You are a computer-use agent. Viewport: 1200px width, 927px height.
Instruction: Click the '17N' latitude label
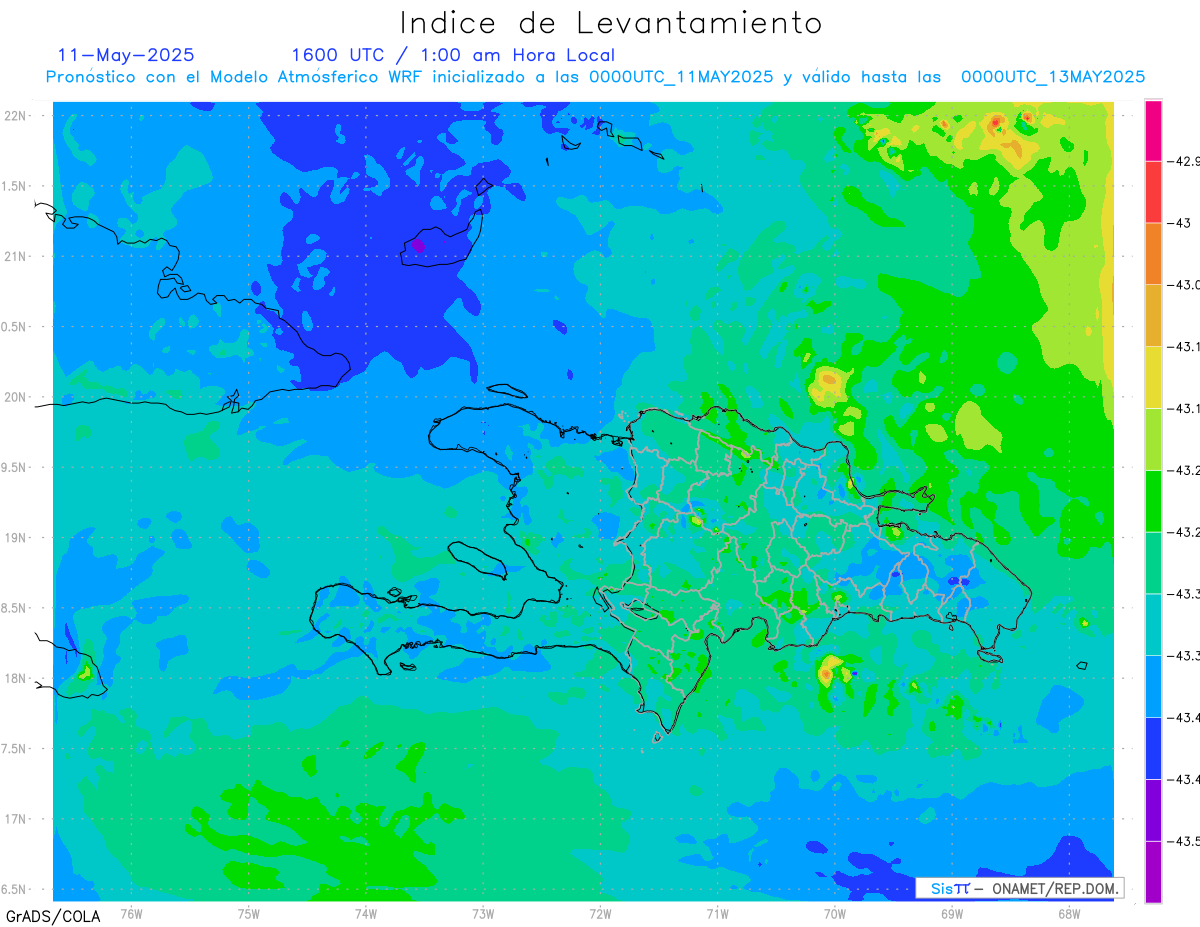(16, 819)
